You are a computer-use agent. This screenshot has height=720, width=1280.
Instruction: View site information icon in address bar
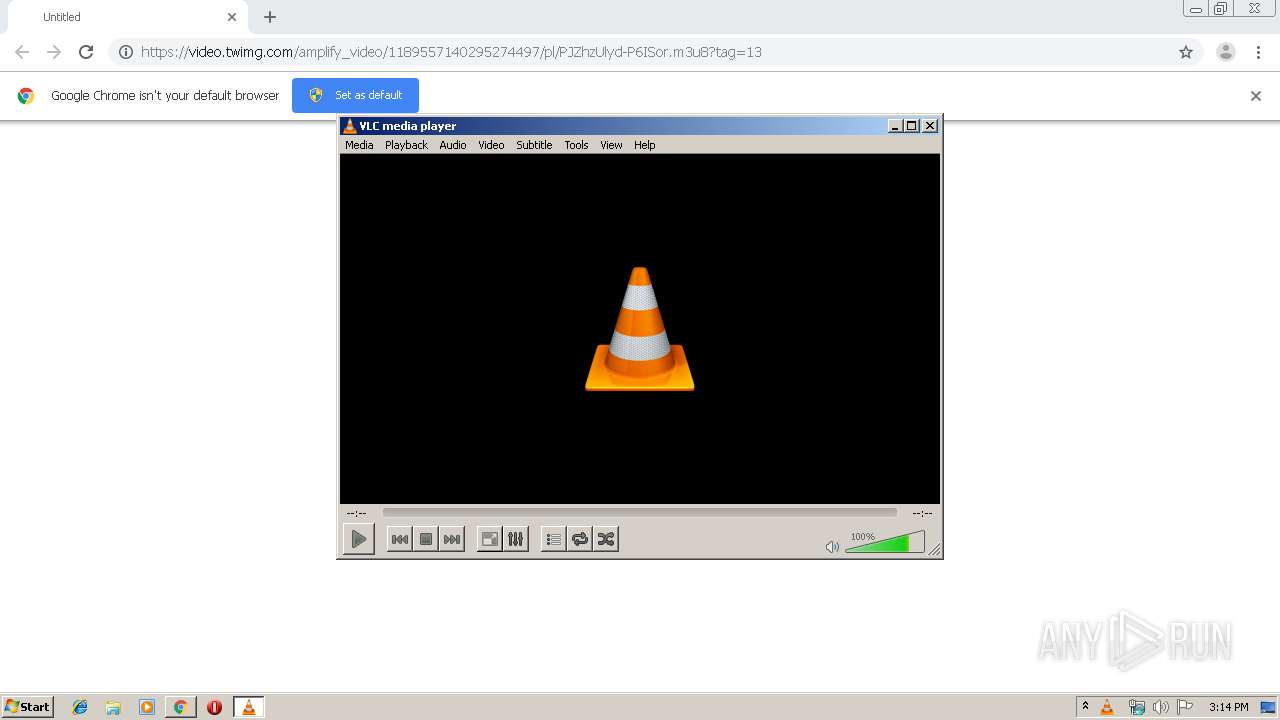(x=126, y=52)
